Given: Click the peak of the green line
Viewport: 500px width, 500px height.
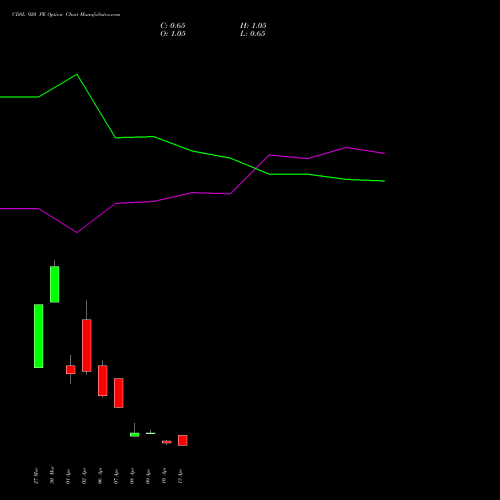Looking at the screenshot, I should [x=77, y=74].
